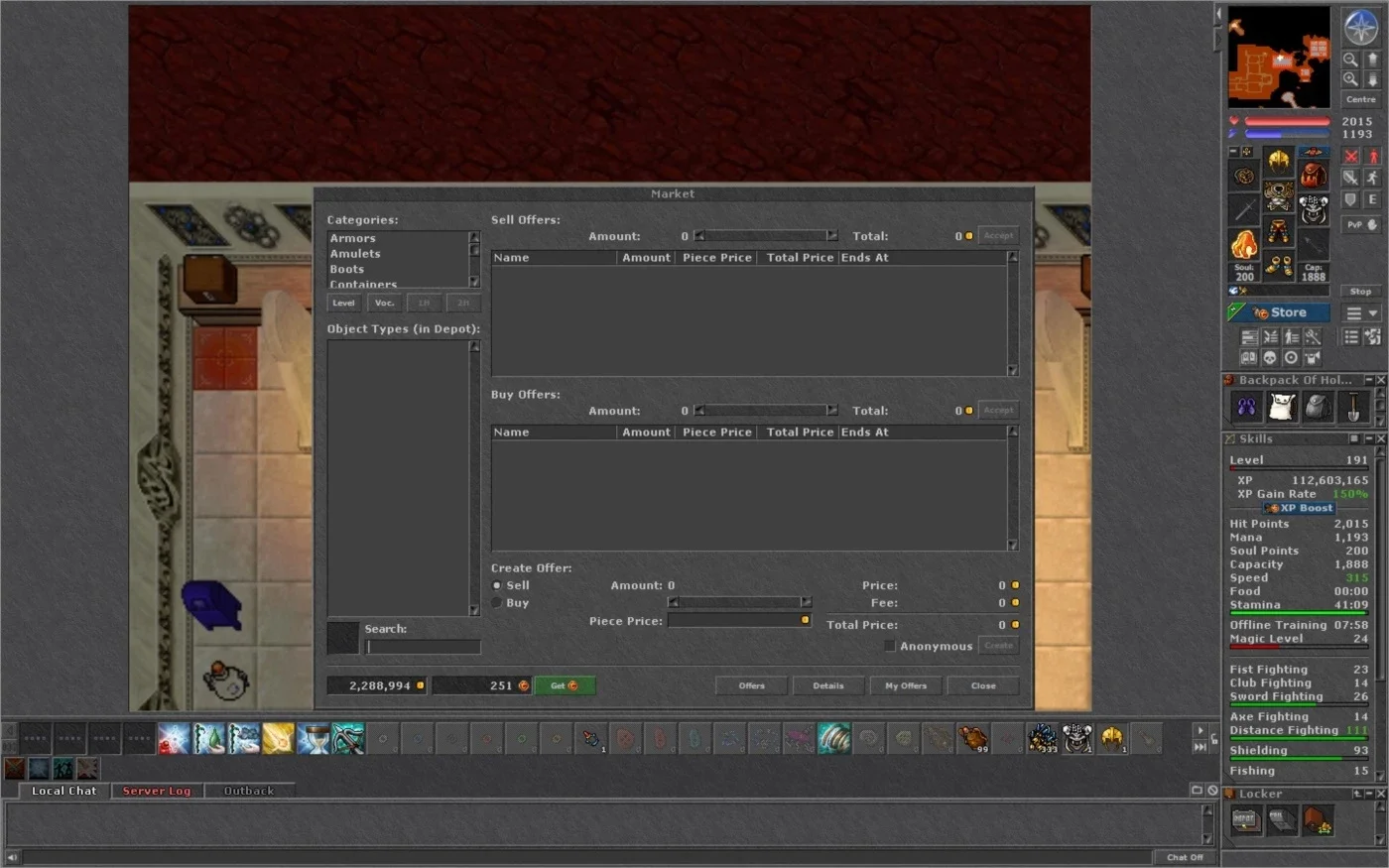This screenshot has width=1389, height=868.
Task: Select the flame item in ring slot
Action: (x=1244, y=245)
